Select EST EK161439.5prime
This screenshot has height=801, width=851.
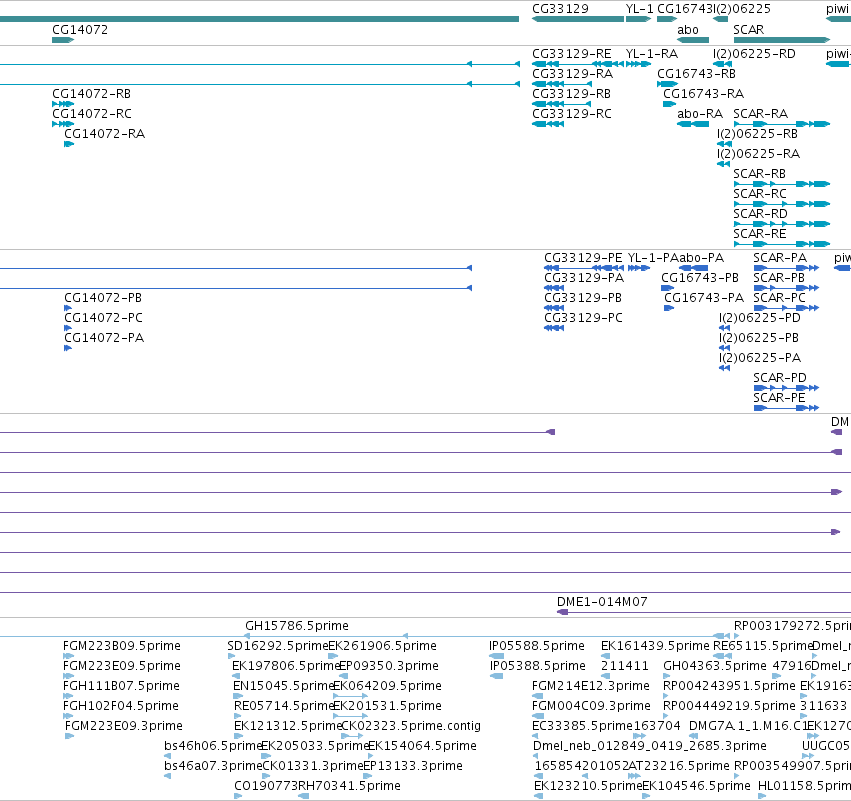coord(655,646)
